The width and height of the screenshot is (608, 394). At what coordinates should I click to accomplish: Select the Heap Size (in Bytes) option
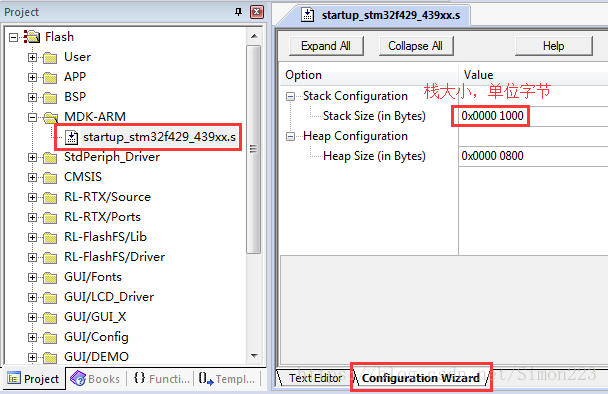(374, 156)
